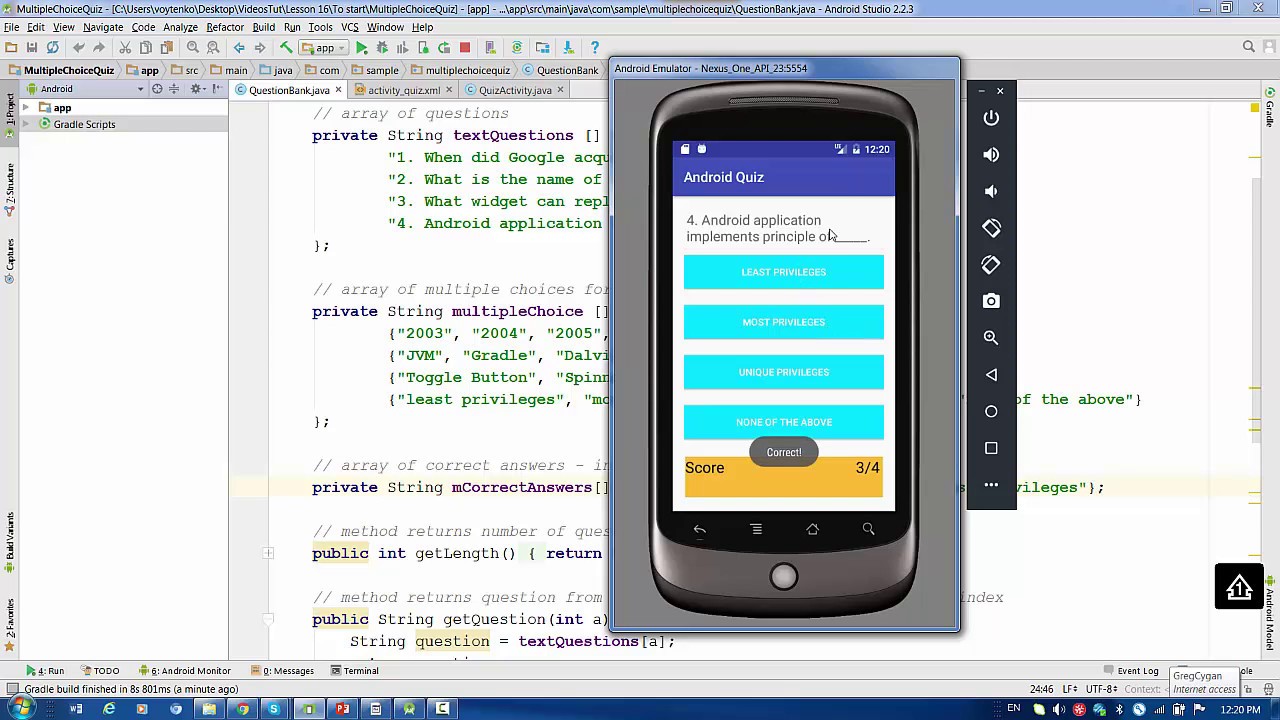Screen dimensions: 1280x720
Task: Open the Run tool window tab
Action: click(45, 671)
